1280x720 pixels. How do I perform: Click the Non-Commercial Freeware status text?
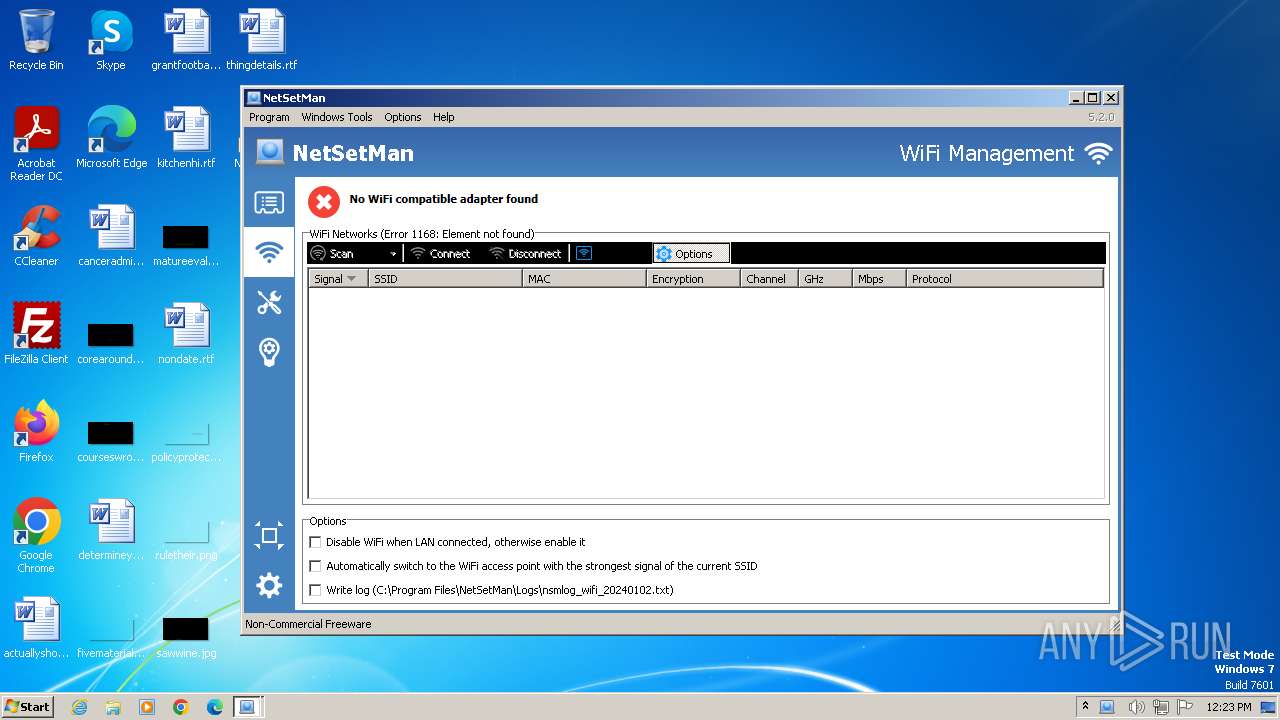click(308, 624)
